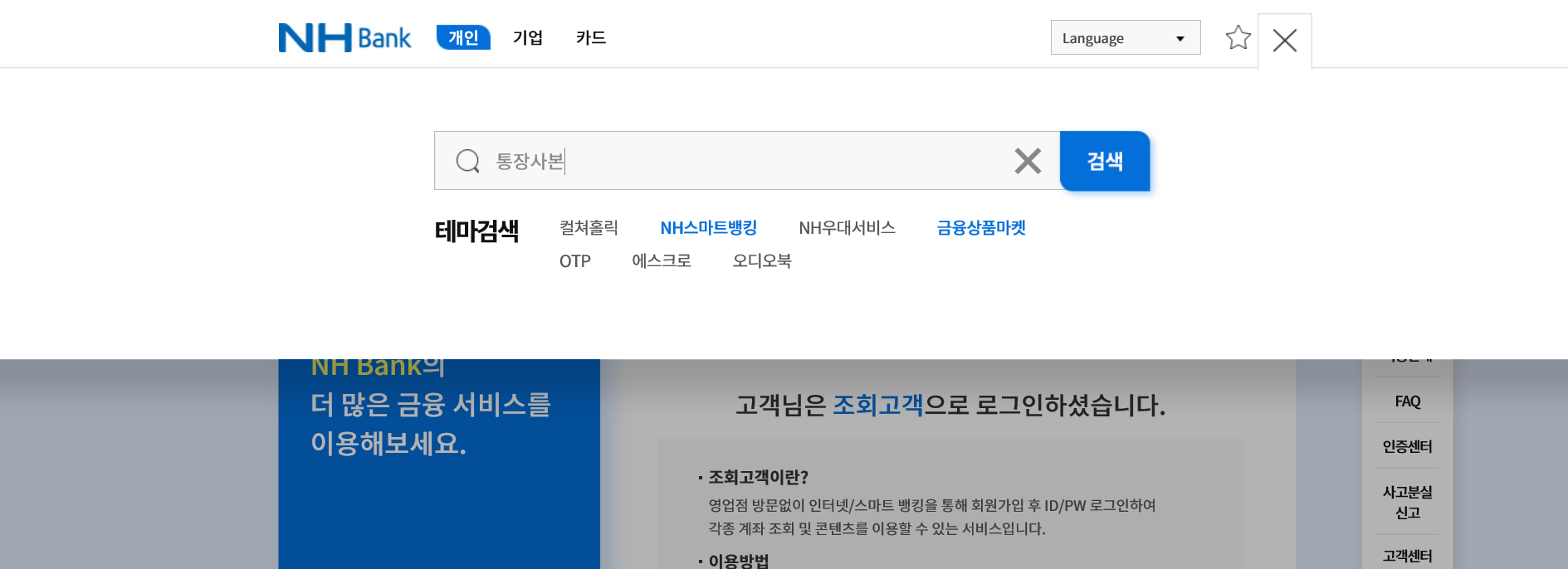1568x569 pixels.
Task: Click the star favorites icon
Action: 1238,37
